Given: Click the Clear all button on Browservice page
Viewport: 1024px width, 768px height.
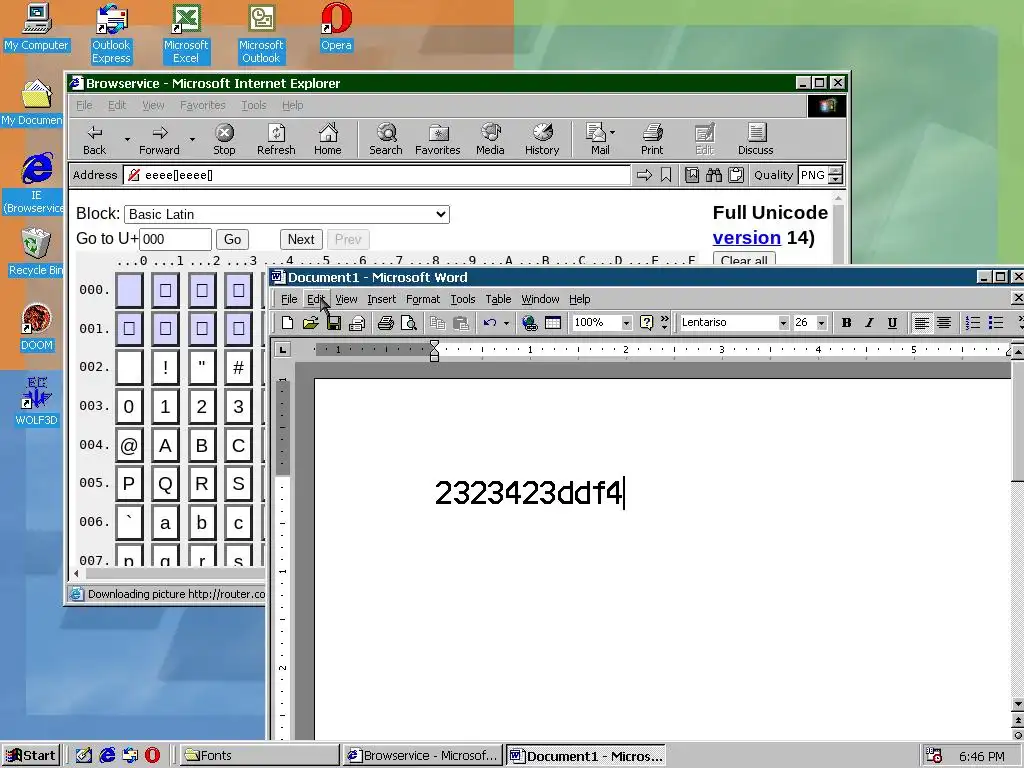Looking at the screenshot, I should 744,259.
